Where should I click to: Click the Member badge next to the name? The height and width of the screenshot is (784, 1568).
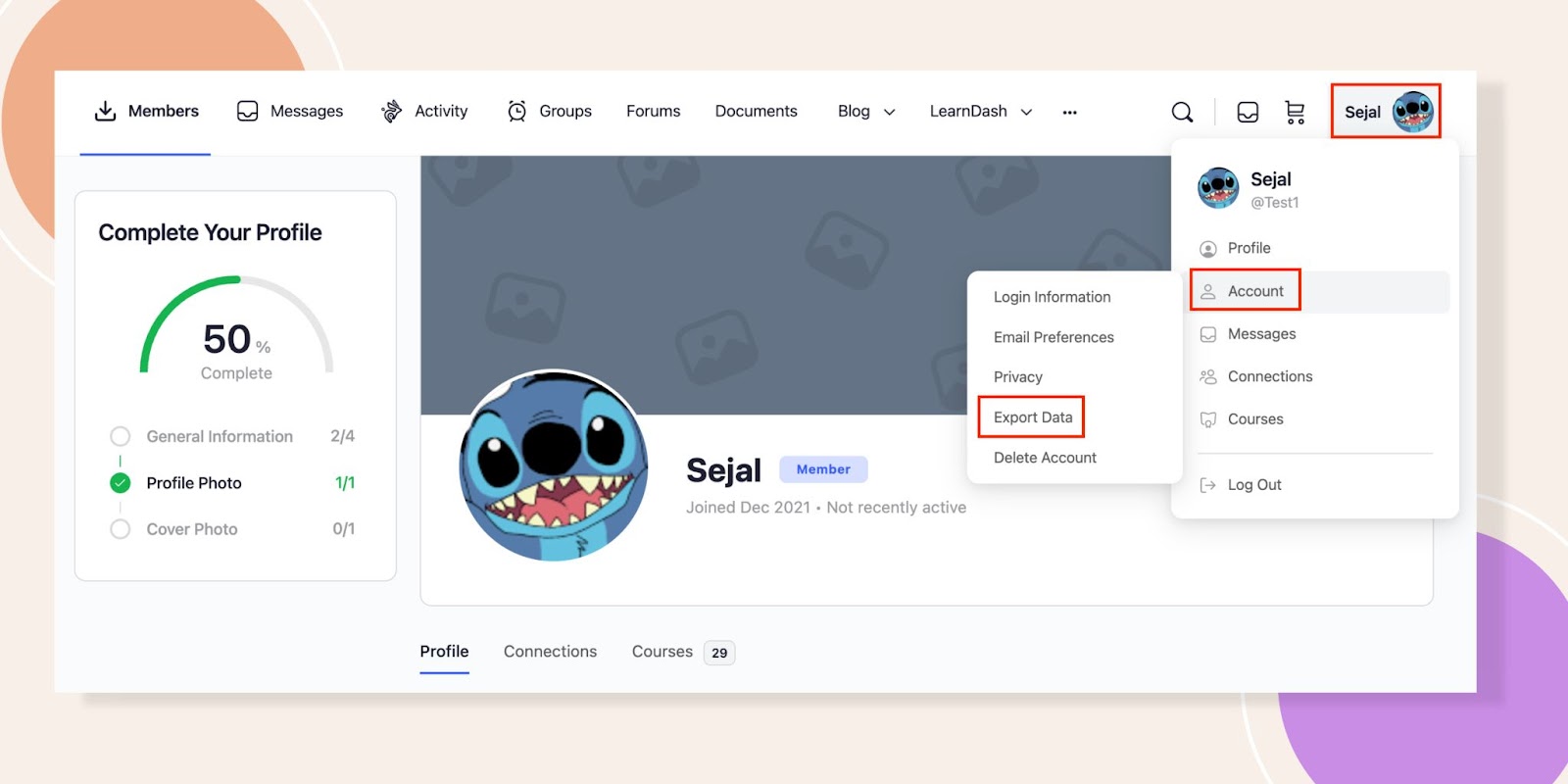click(823, 469)
